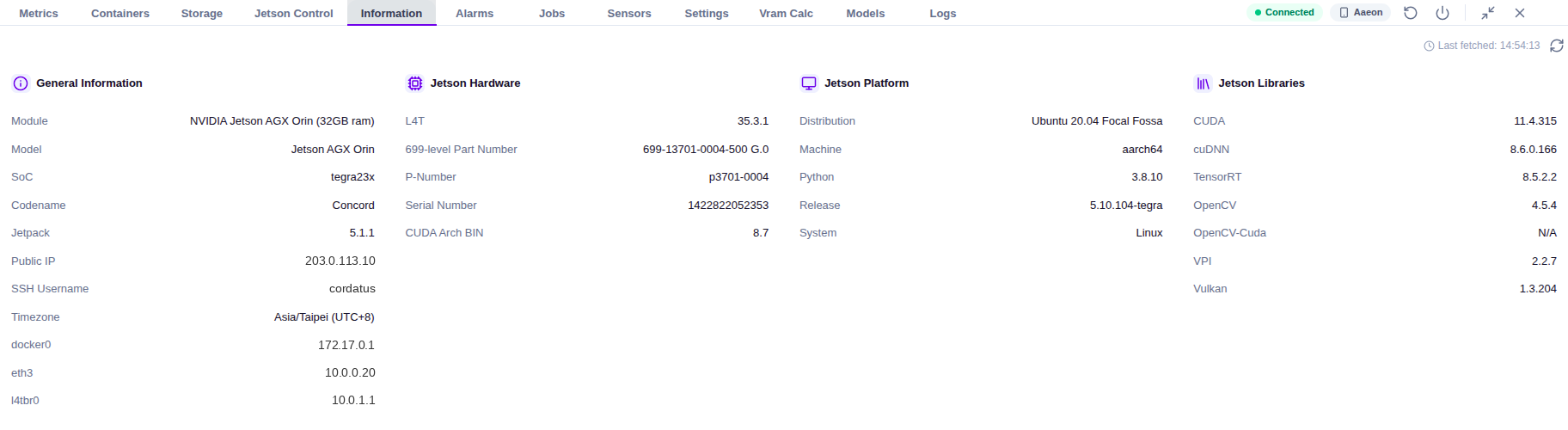Click the Jetson Hardware chip icon

[415, 83]
